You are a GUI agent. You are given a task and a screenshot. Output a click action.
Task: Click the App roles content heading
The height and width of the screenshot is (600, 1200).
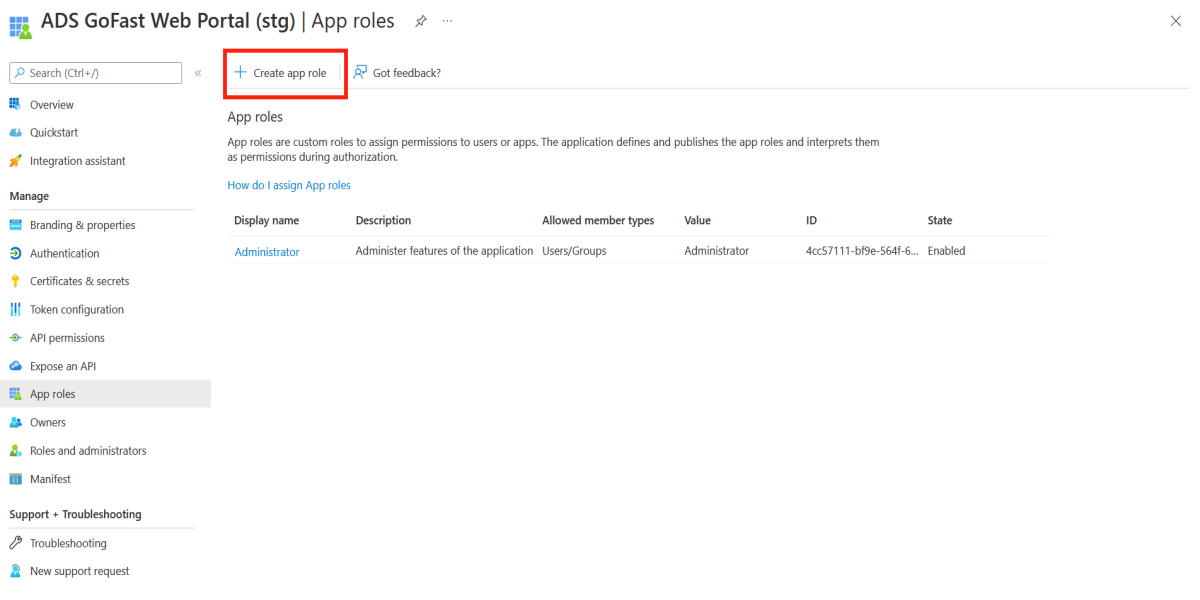(x=255, y=117)
